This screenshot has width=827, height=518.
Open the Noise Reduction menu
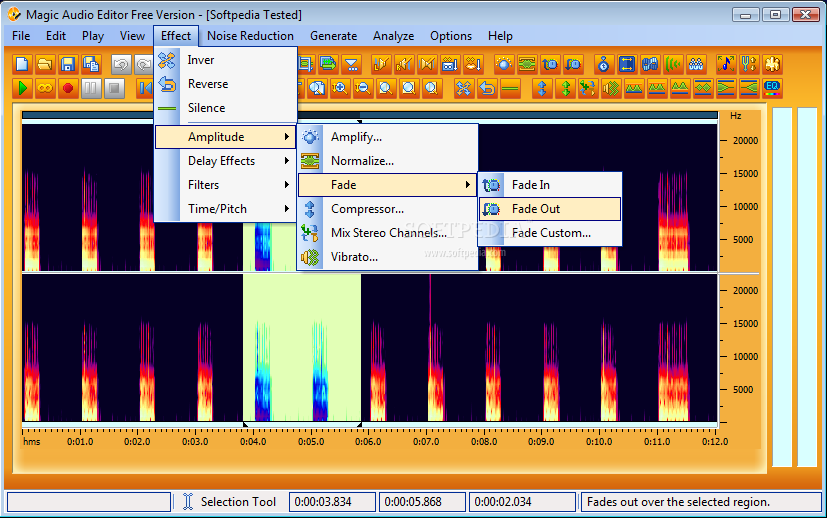[x=250, y=36]
